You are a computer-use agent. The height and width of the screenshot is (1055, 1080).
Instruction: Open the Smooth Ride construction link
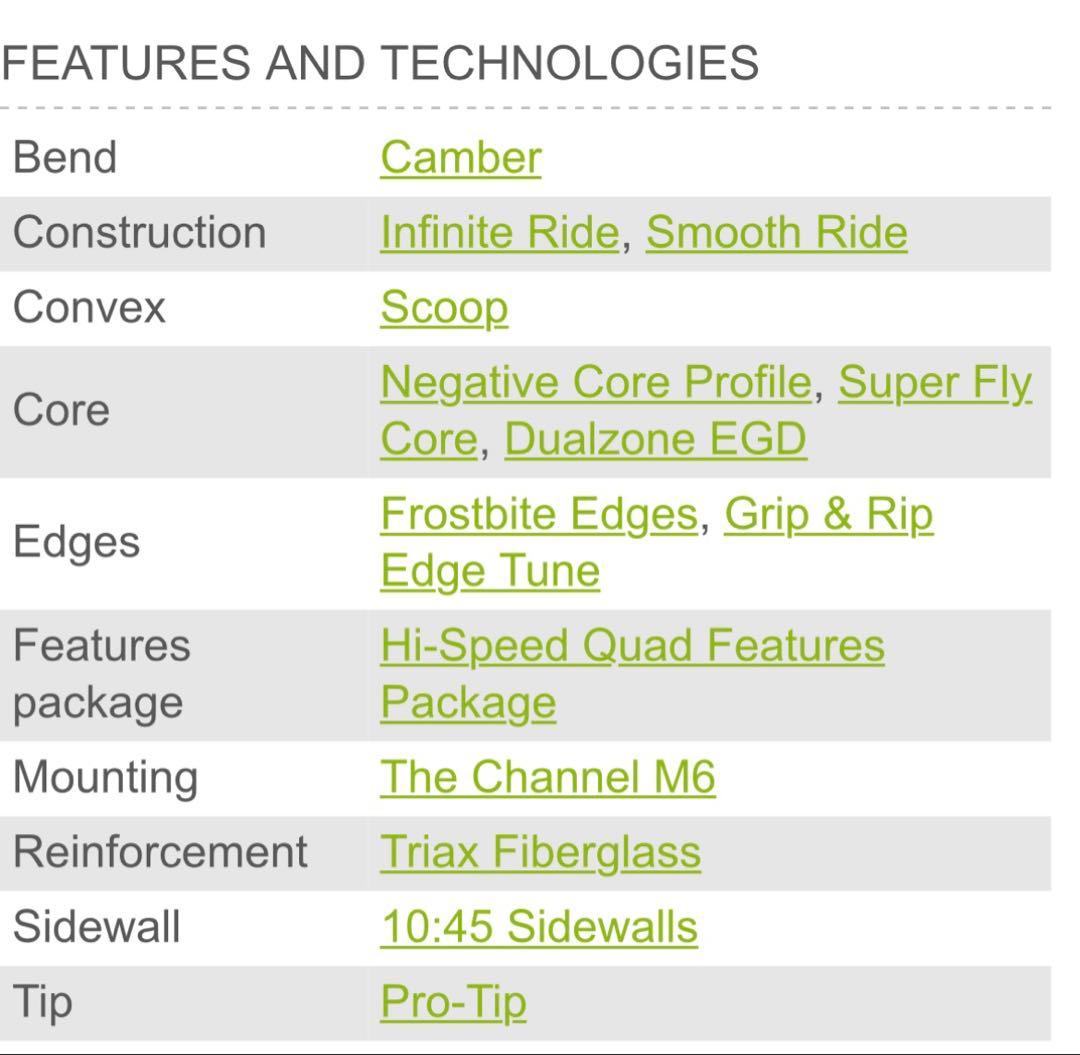pos(776,233)
